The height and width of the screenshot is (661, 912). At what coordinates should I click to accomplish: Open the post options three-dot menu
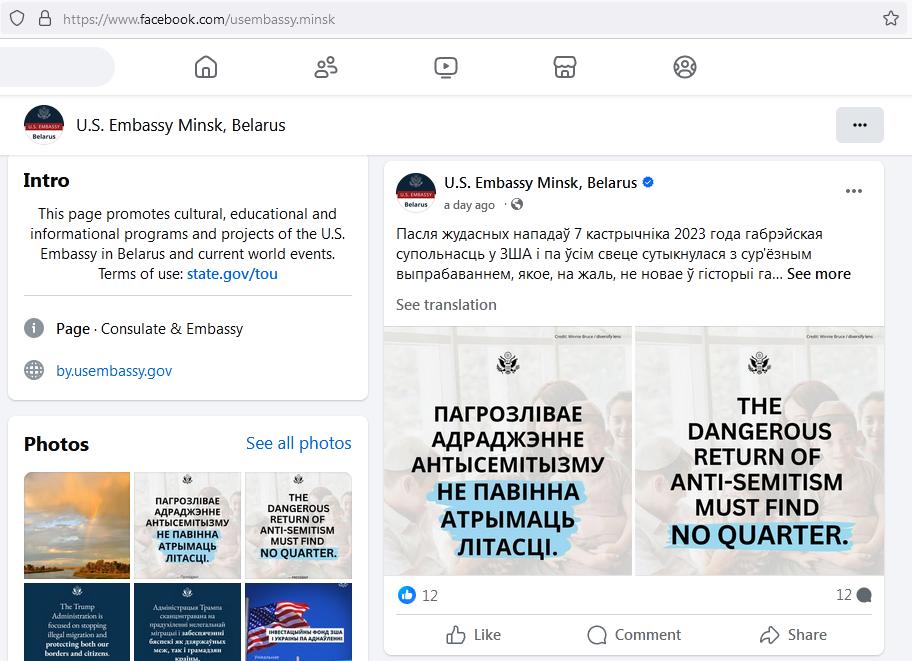(x=853, y=191)
